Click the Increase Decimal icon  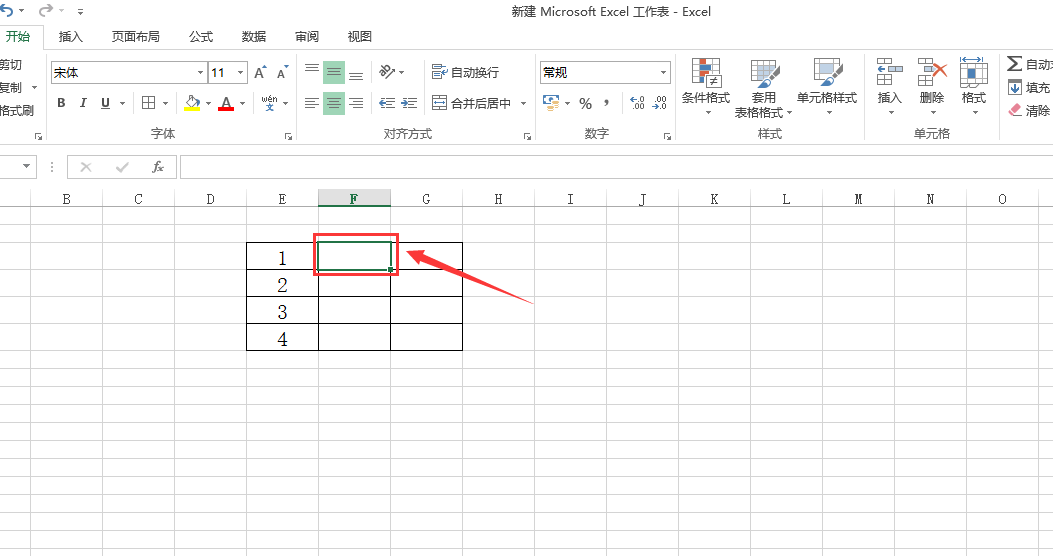pyautogui.click(x=637, y=103)
